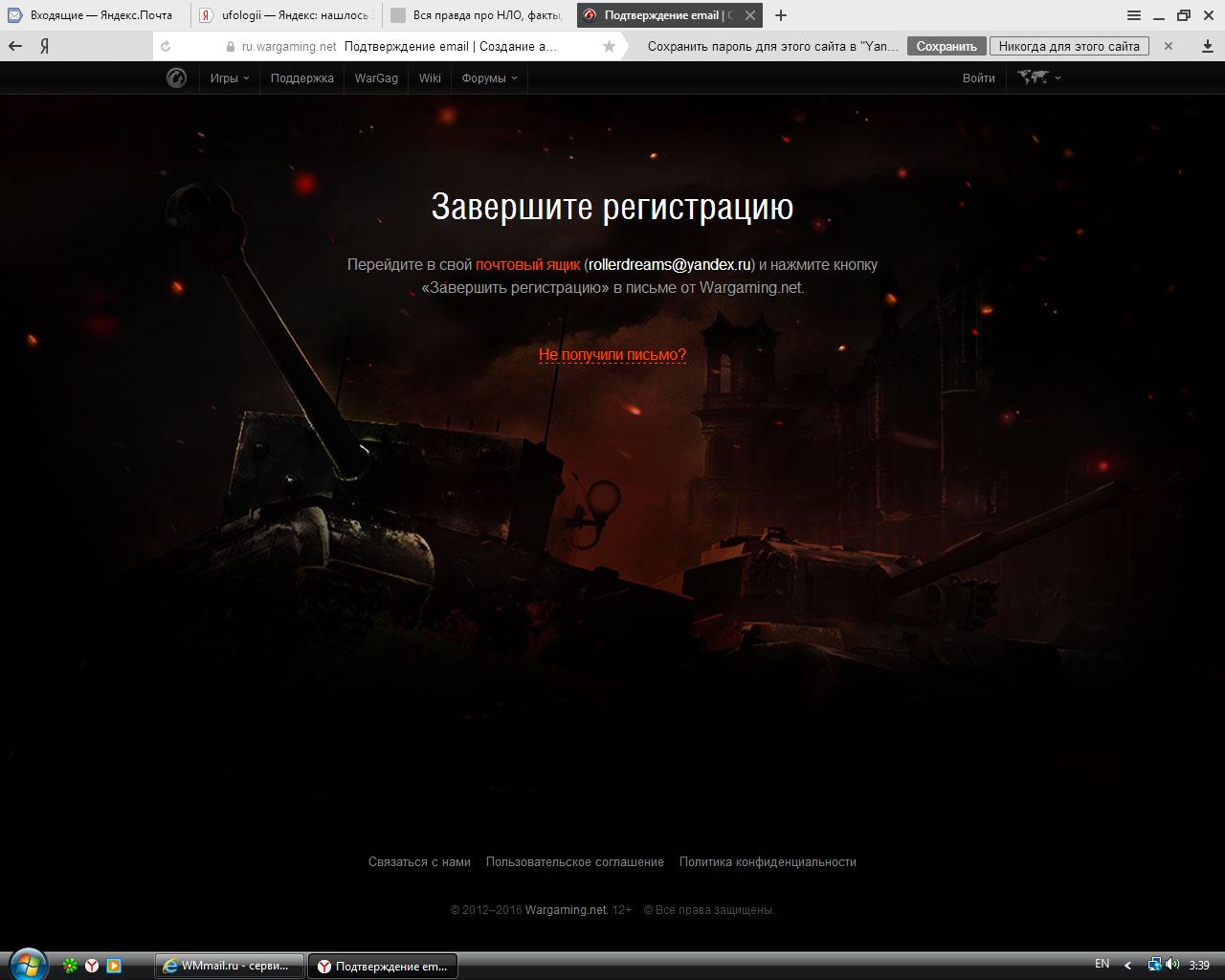Click the Завершите регистрацию heading
The width and height of the screenshot is (1225, 980).
(612, 207)
